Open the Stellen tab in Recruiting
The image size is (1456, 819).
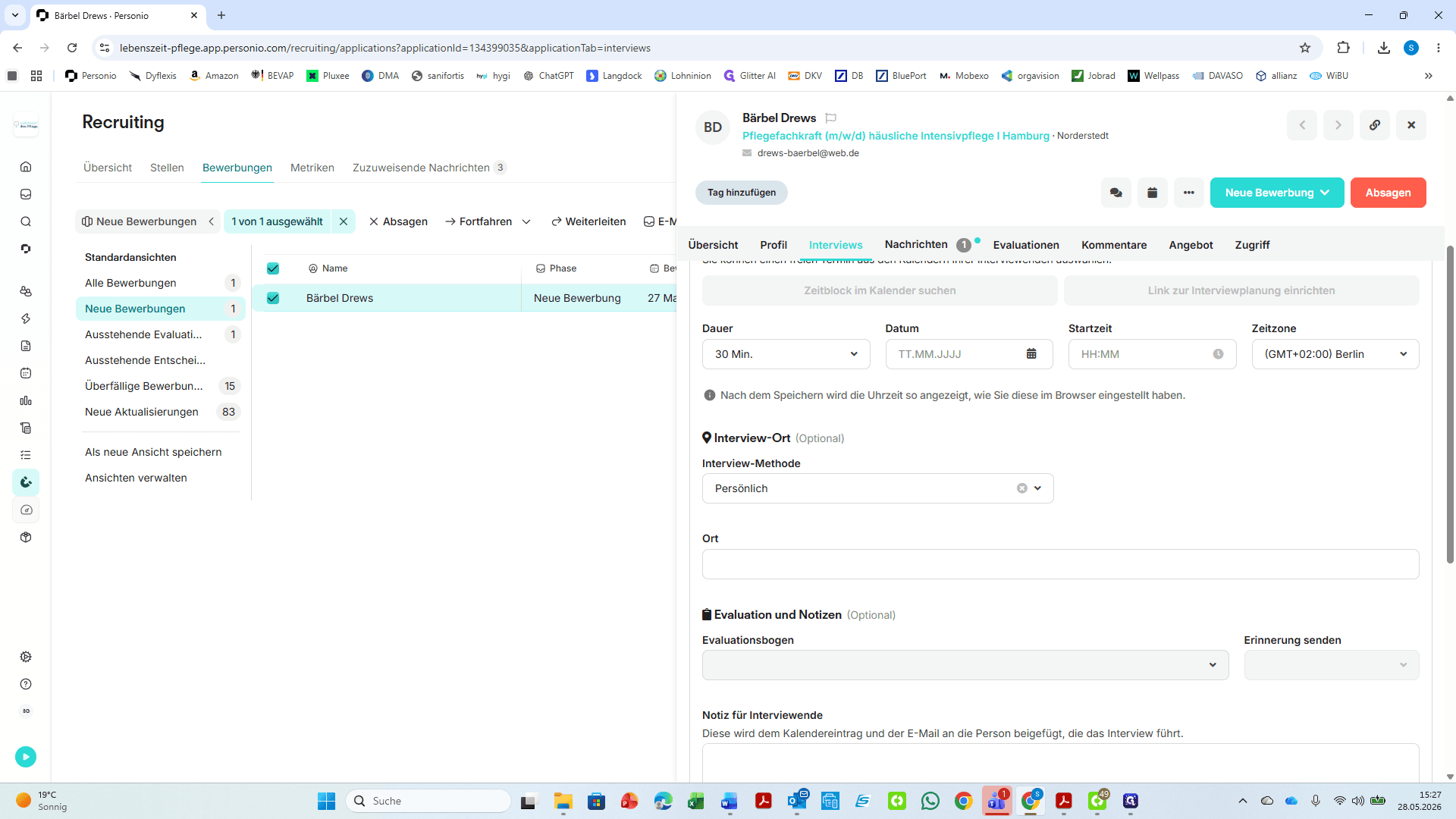click(x=167, y=168)
